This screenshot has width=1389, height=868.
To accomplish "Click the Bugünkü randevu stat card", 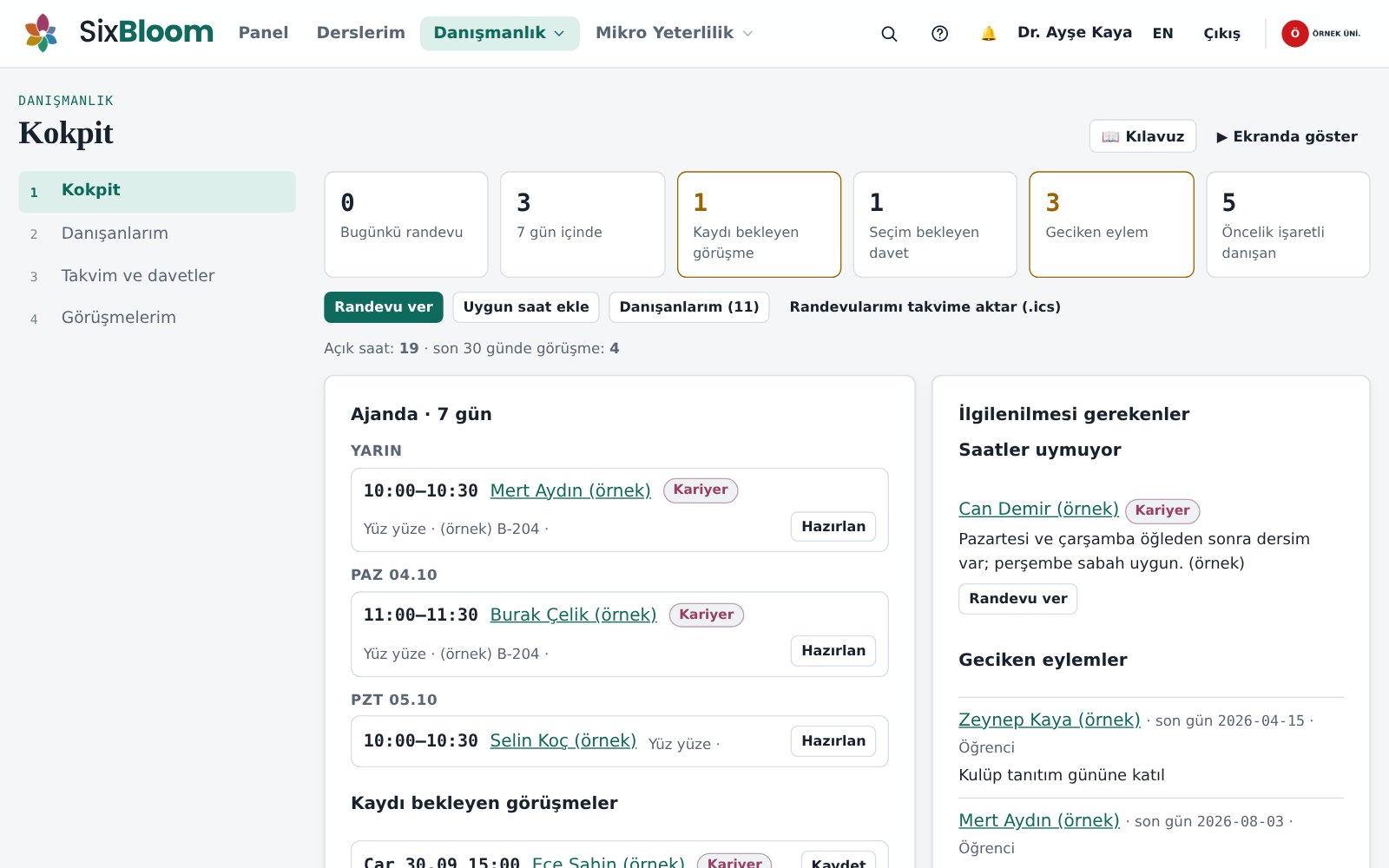I will coord(406,225).
